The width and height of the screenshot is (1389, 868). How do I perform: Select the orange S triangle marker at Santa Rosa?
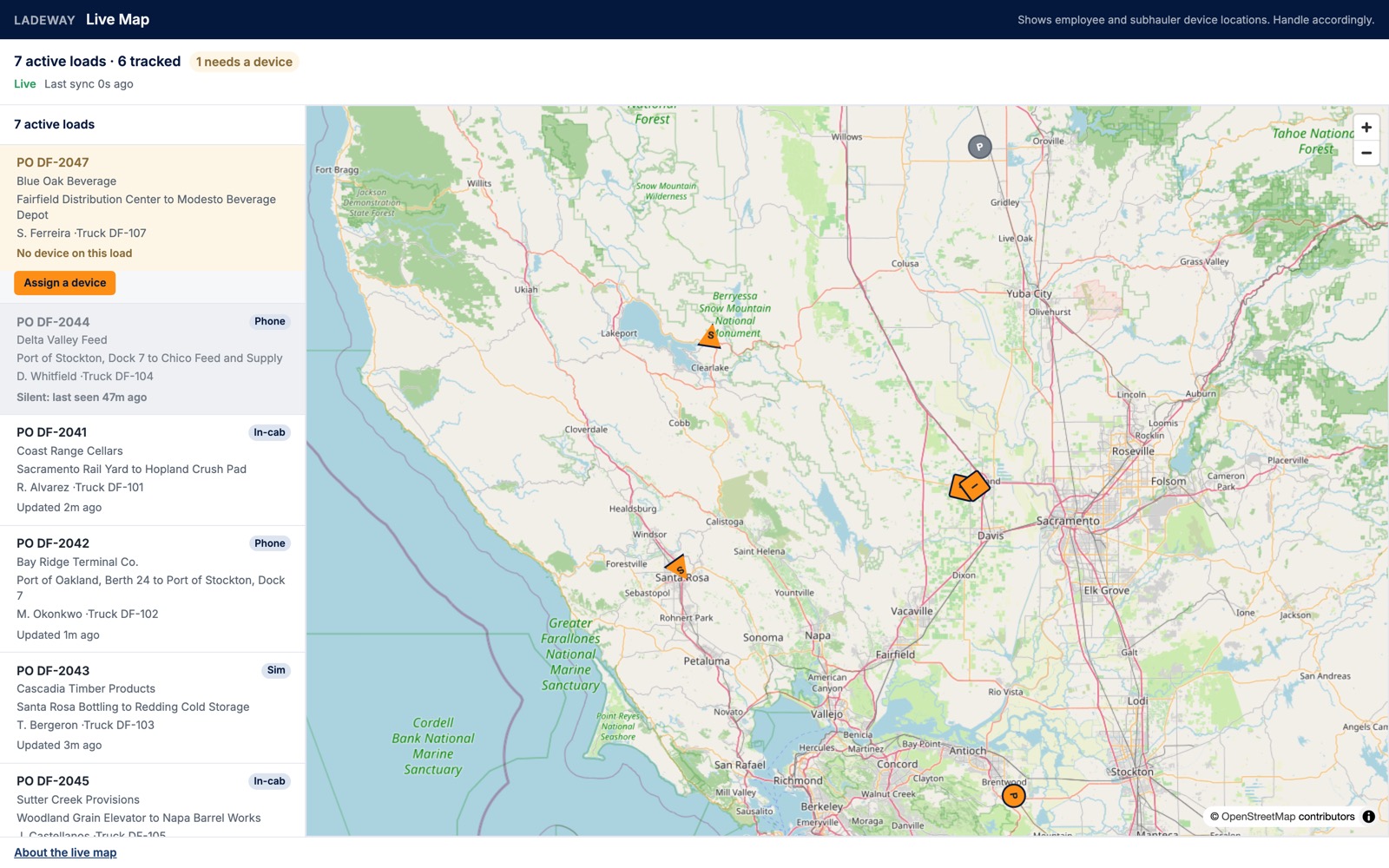click(x=678, y=568)
